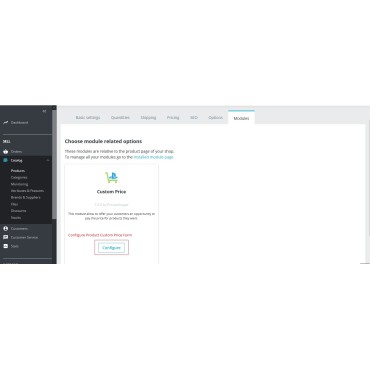Click the sidebar vertical scrollbar

(54, 164)
